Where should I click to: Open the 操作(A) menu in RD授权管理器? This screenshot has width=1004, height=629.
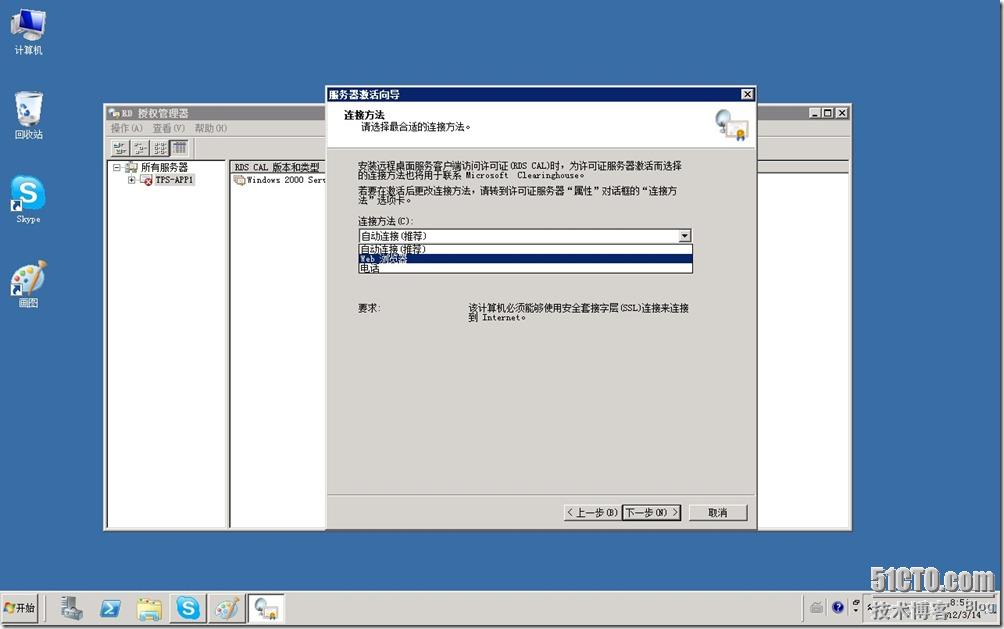[x=126, y=128]
